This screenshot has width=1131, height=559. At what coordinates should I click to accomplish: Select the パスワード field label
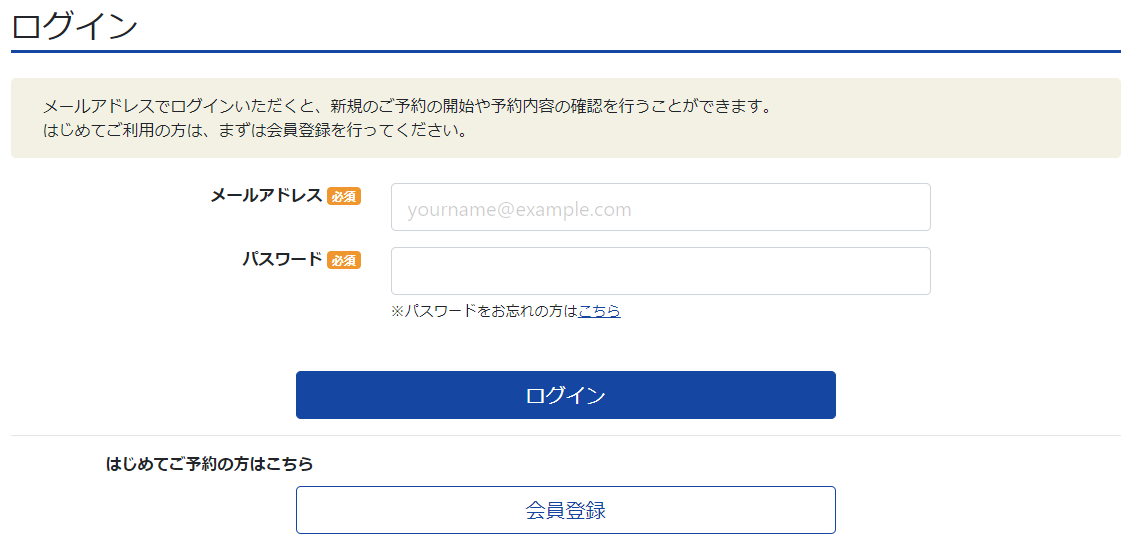[x=282, y=260]
